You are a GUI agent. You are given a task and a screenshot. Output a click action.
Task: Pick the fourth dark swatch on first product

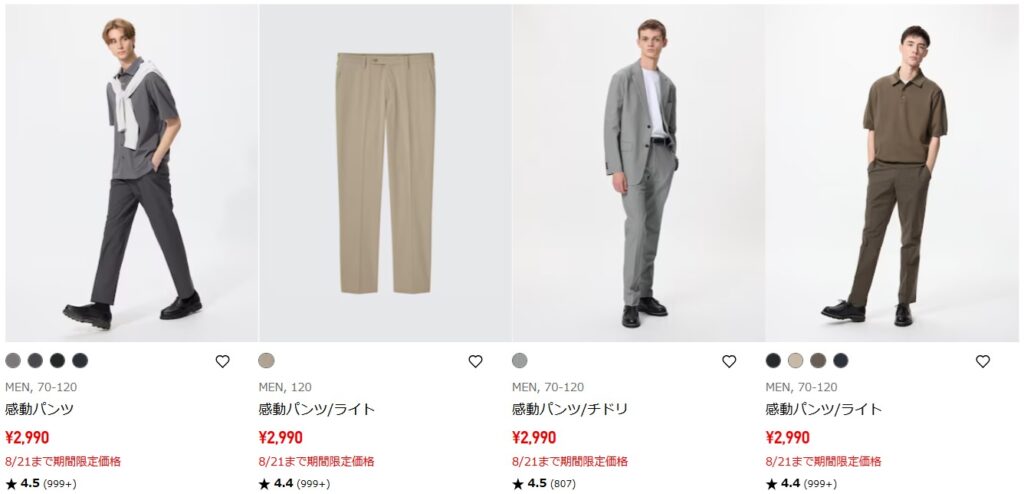coord(80,361)
